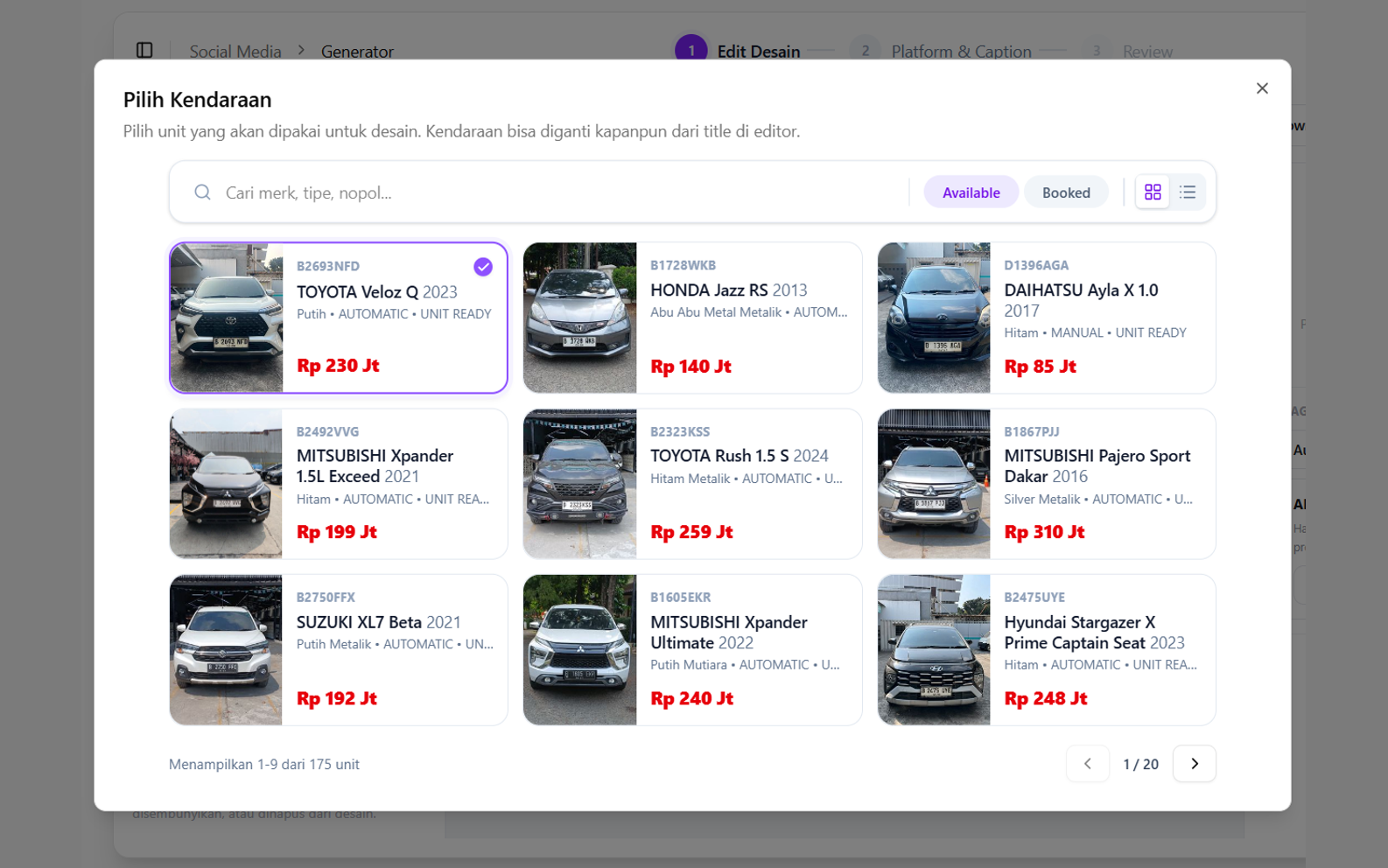This screenshot has width=1388, height=868.
Task: Toggle the sidebar panel icon in background
Action: (144, 51)
